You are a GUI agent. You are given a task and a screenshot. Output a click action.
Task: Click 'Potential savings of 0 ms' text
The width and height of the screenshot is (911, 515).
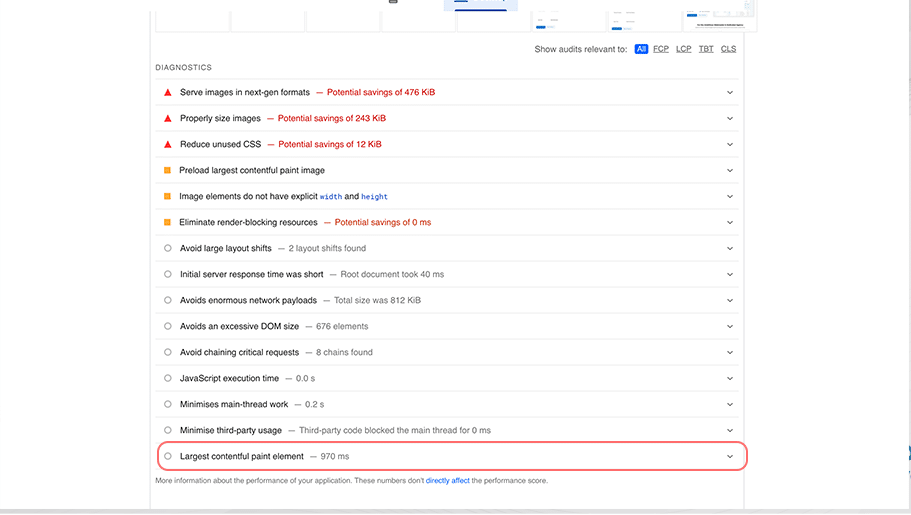click(383, 222)
